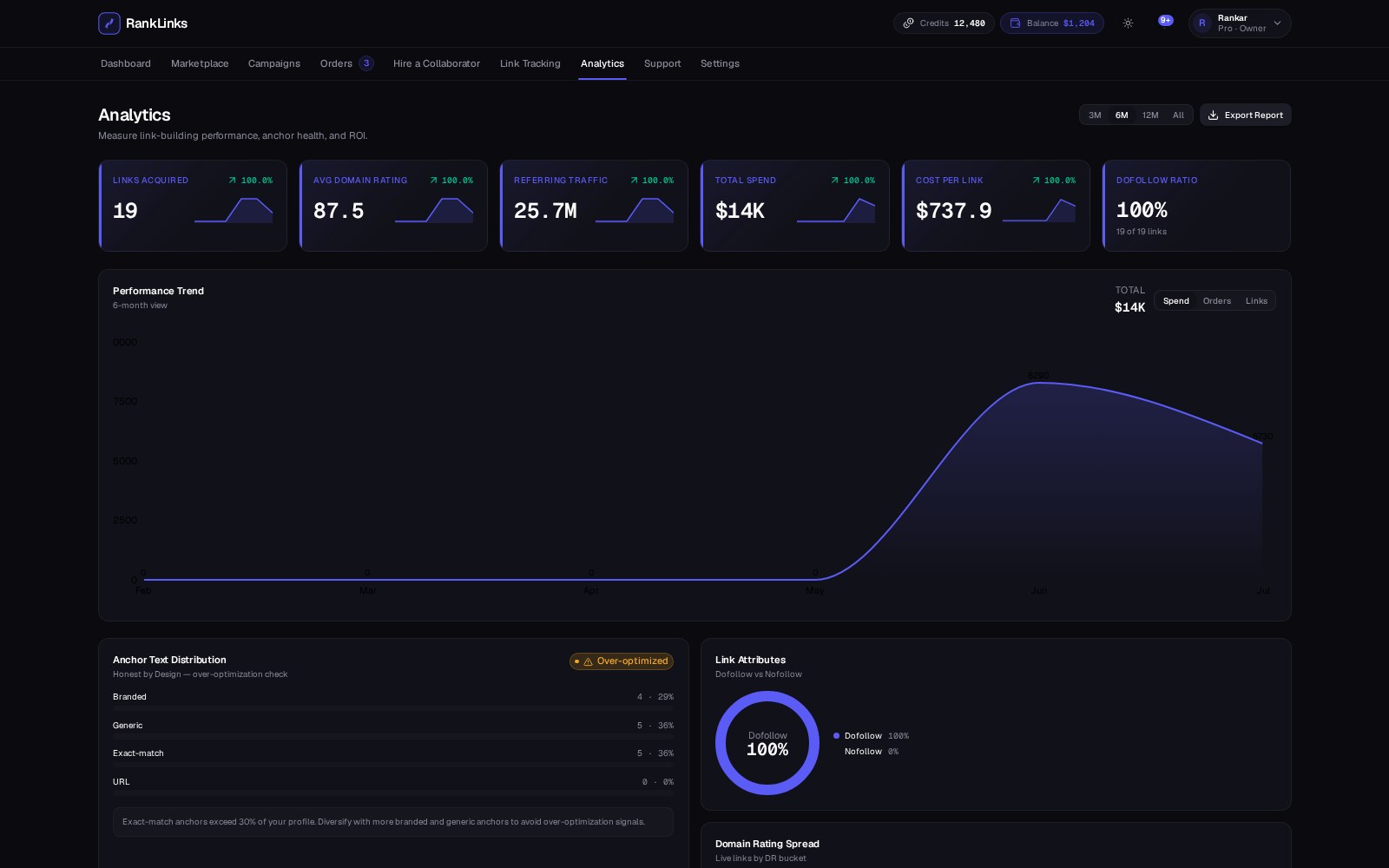Click the Dofollow Ratio 100% value
This screenshot has width=1389, height=868.
tap(1142, 210)
